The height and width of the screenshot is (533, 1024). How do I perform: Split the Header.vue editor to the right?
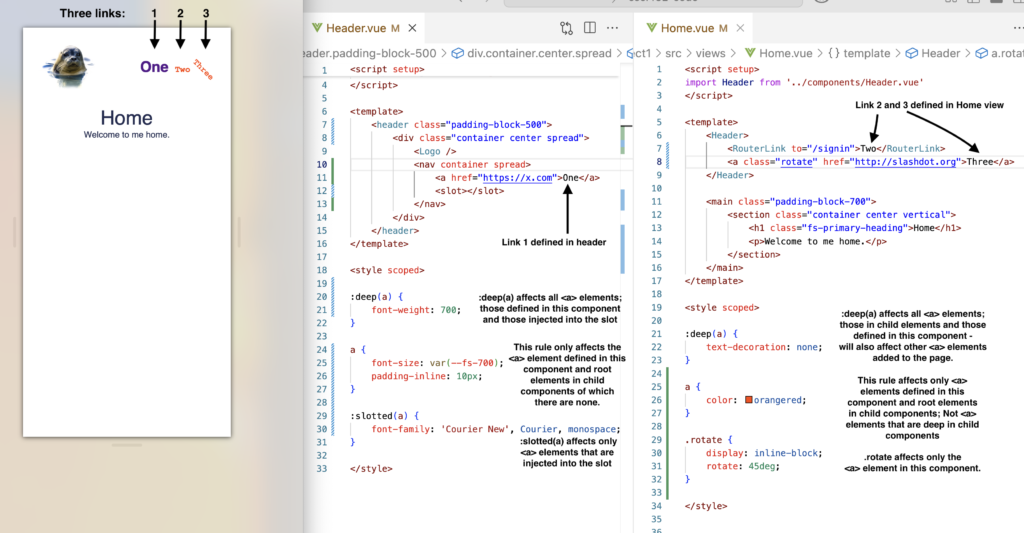click(x=590, y=27)
